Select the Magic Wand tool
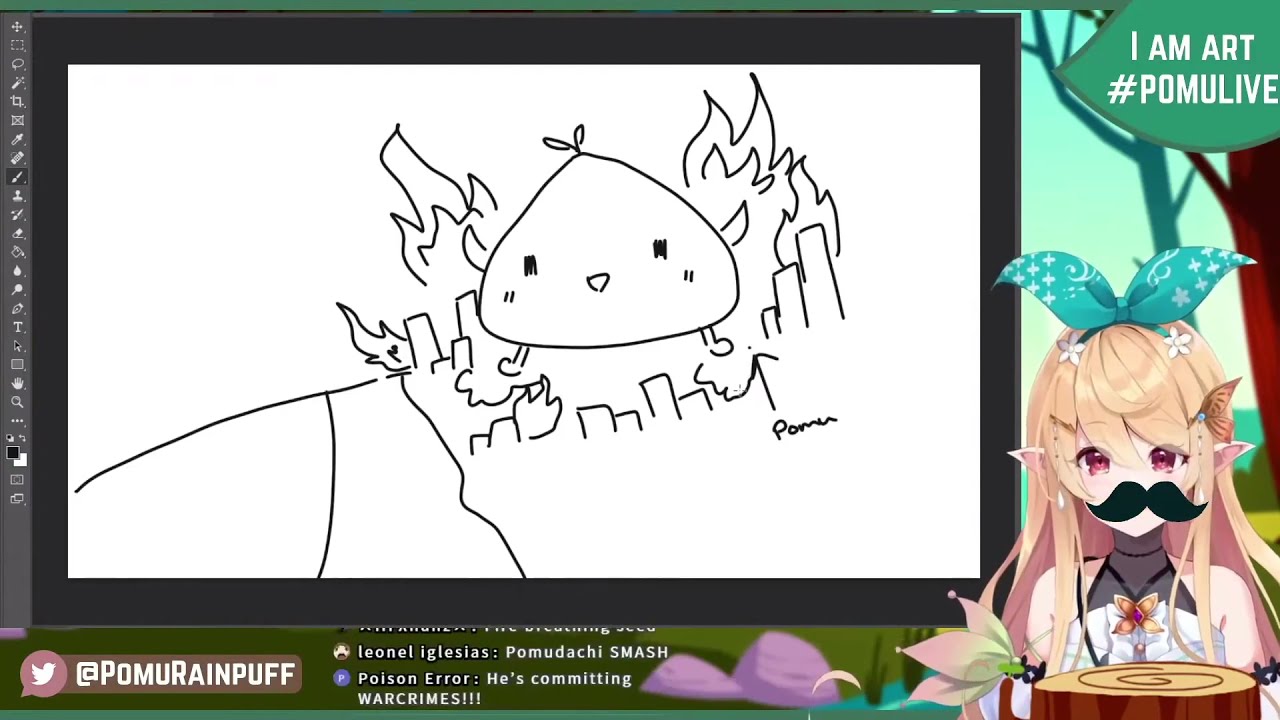Viewport: 1280px width, 720px height. pyautogui.click(x=18, y=83)
